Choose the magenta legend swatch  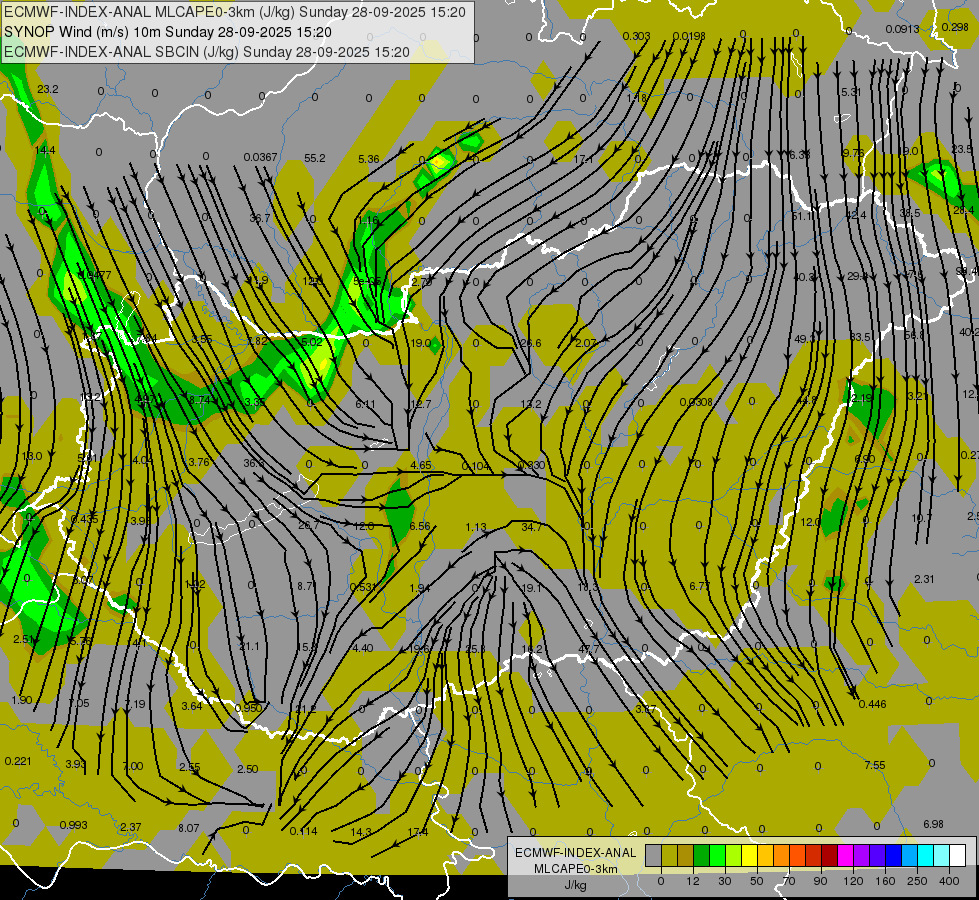tap(845, 855)
